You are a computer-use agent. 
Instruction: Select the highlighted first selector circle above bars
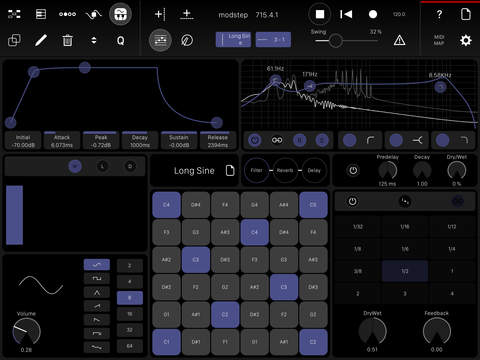(x=75, y=166)
